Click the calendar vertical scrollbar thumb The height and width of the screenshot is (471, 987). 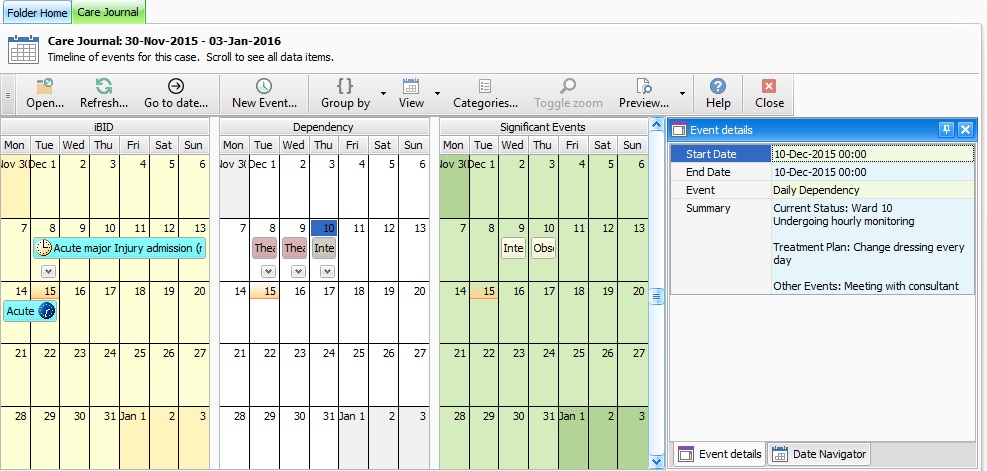(x=657, y=296)
